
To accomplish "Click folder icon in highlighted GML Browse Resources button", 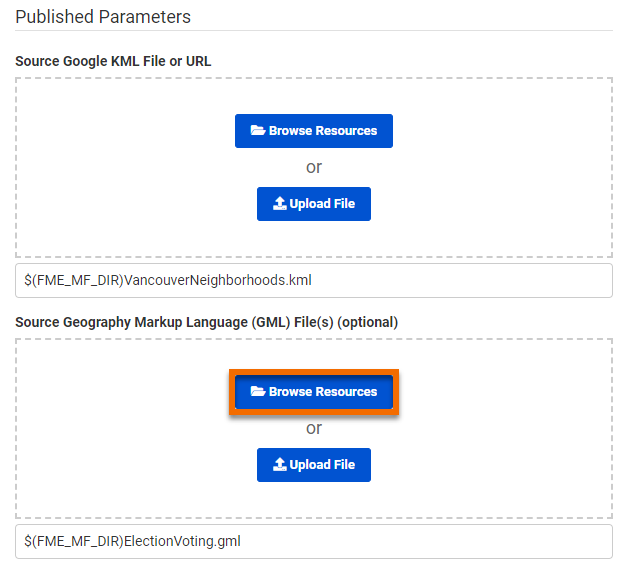I will click(258, 392).
